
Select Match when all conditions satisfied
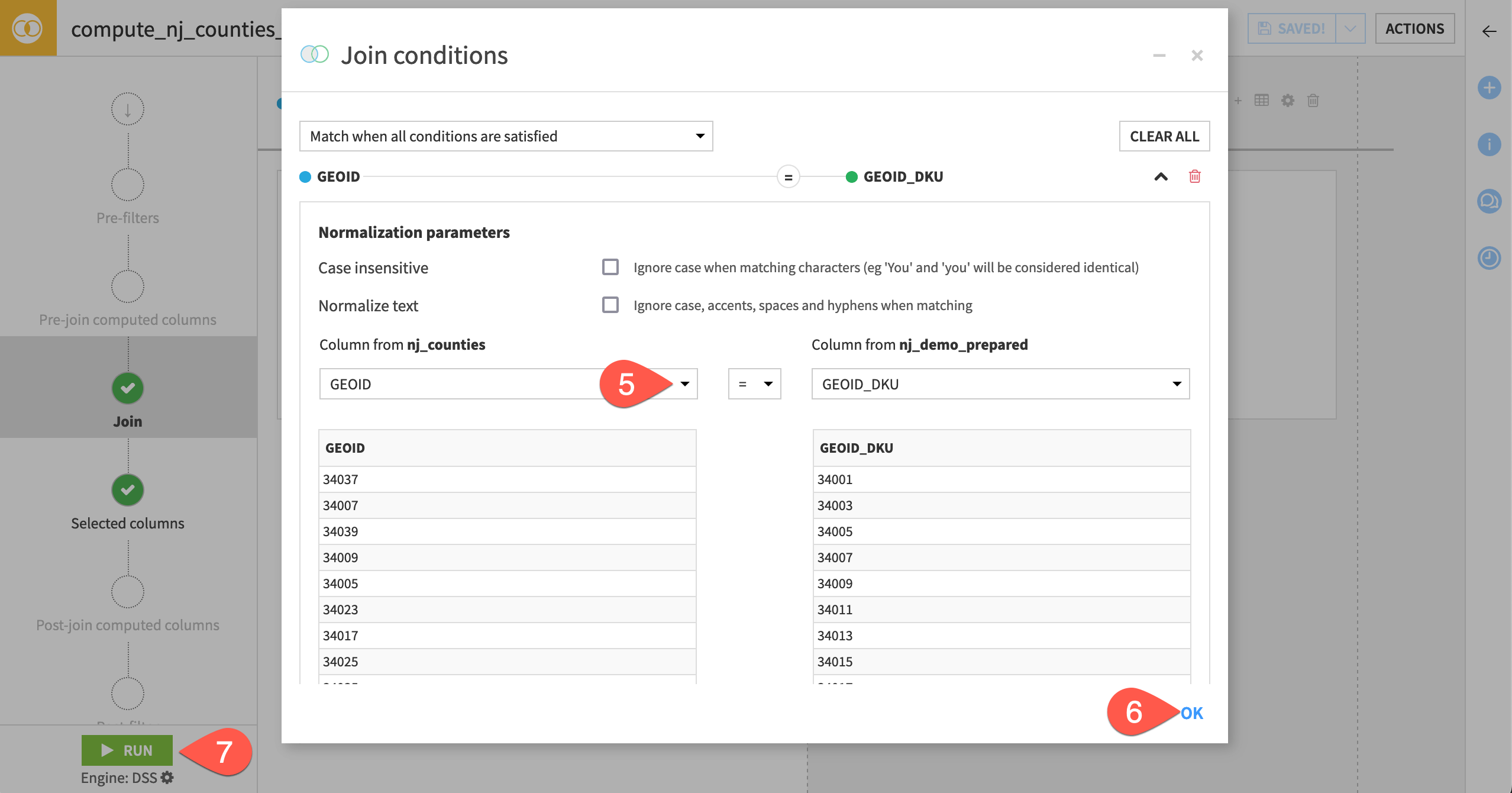[x=507, y=136]
